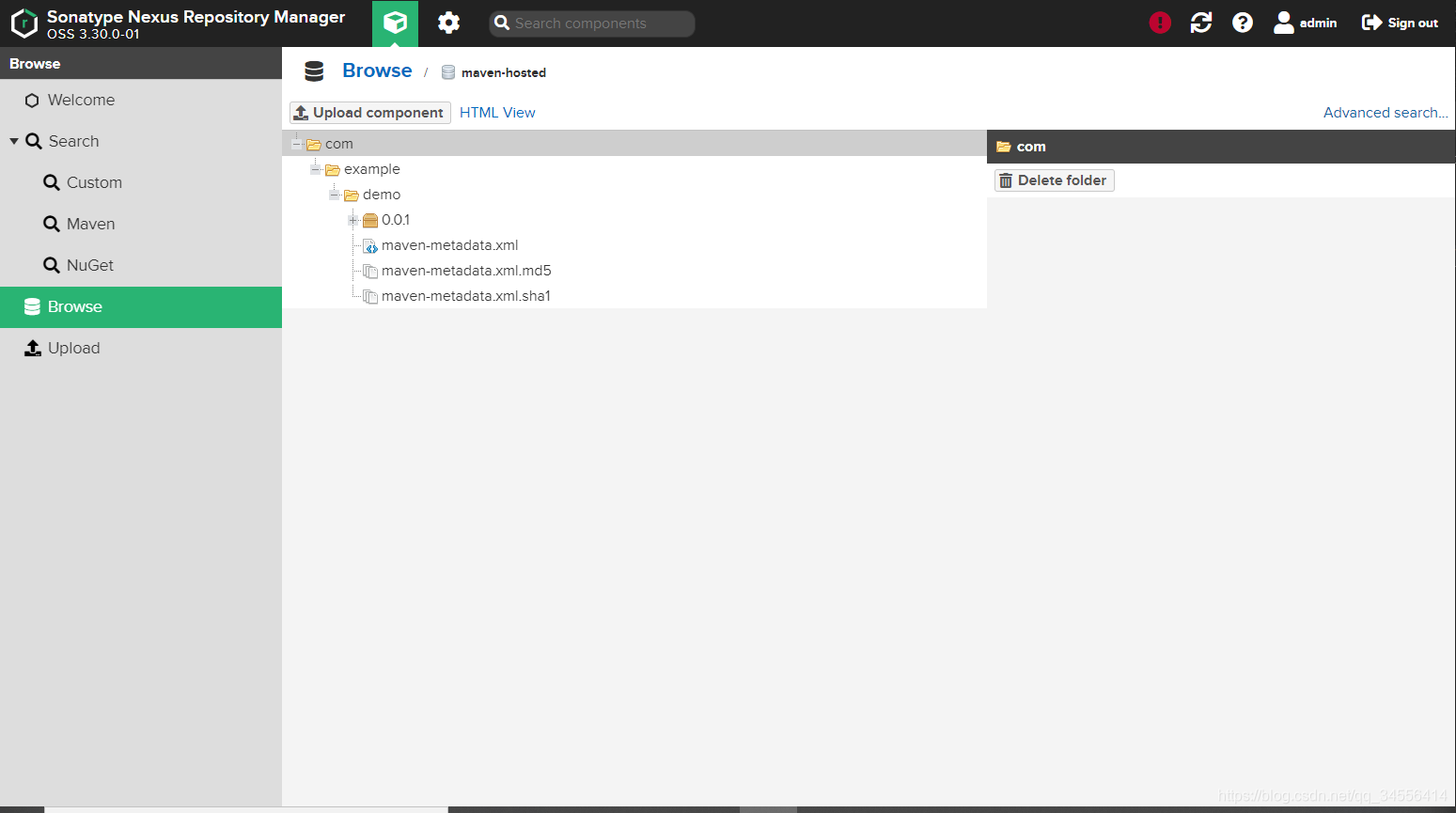Open the Browse server contents cube icon
The image size is (1456, 813).
tap(395, 23)
